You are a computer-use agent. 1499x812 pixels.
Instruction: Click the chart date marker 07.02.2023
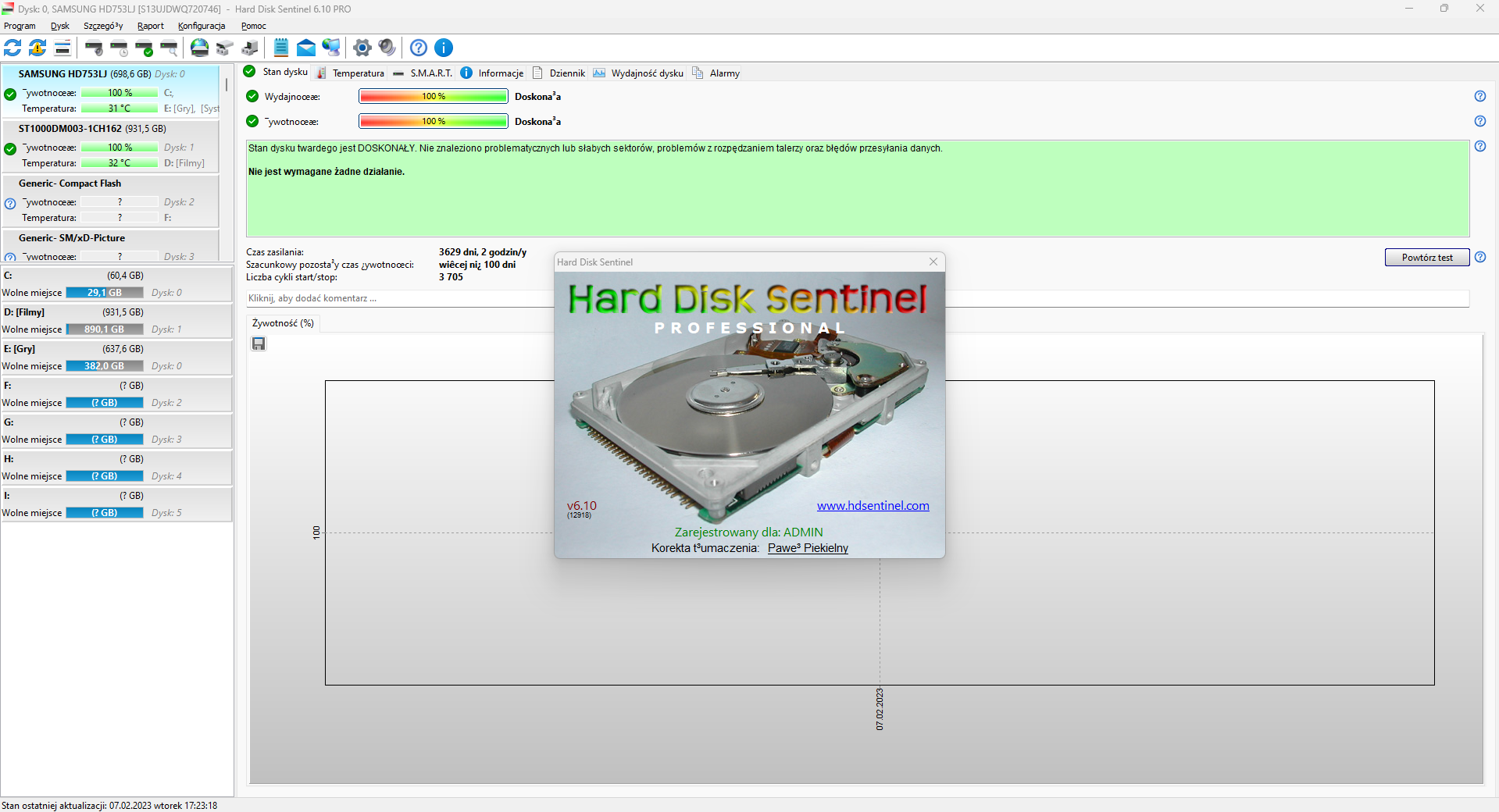(880, 709)
